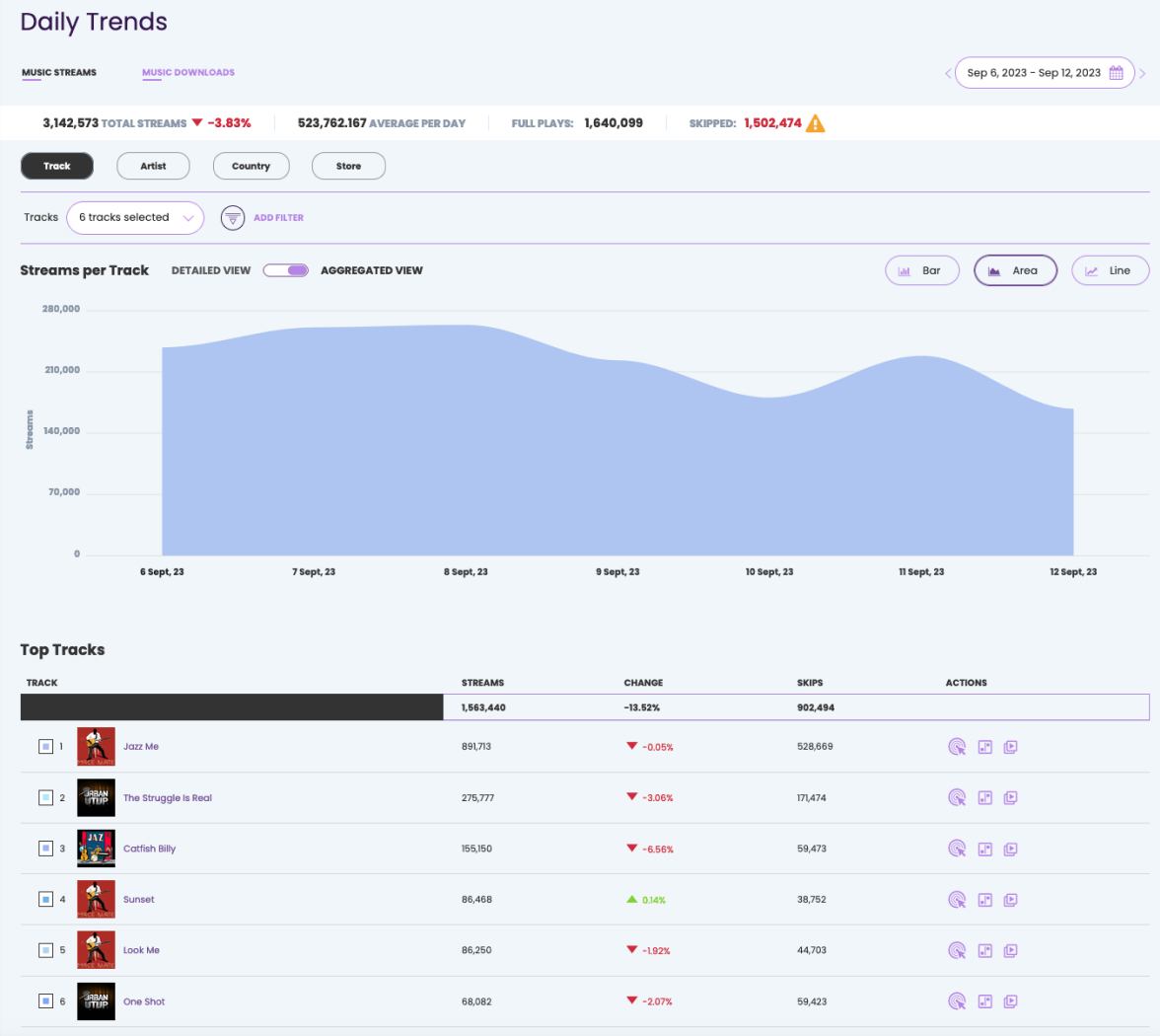The image size is (1160, 1036).
Task: Select the Artist filter tab
Action: [x=153, y=166]
